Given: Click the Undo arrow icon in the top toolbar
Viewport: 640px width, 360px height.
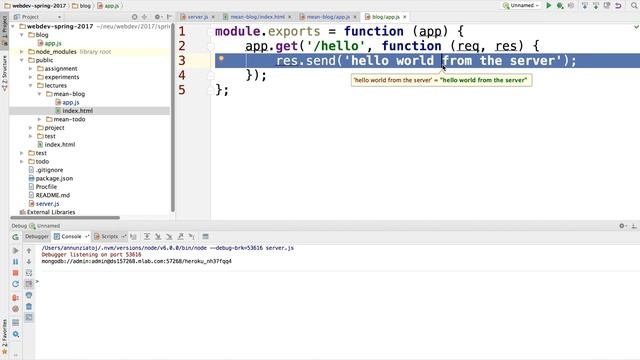Looking at the screenshot, I should tap(618, 5).
